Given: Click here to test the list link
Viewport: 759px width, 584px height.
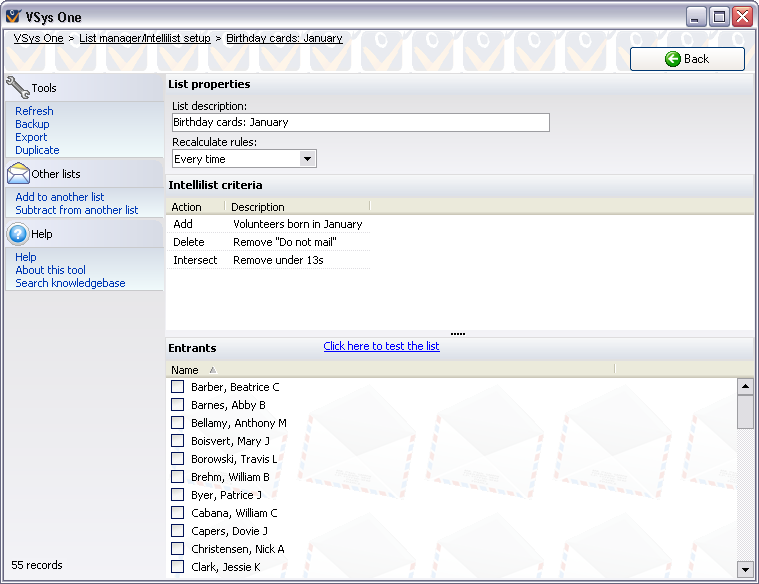Looking at the screenshot, I should (381, 346).
